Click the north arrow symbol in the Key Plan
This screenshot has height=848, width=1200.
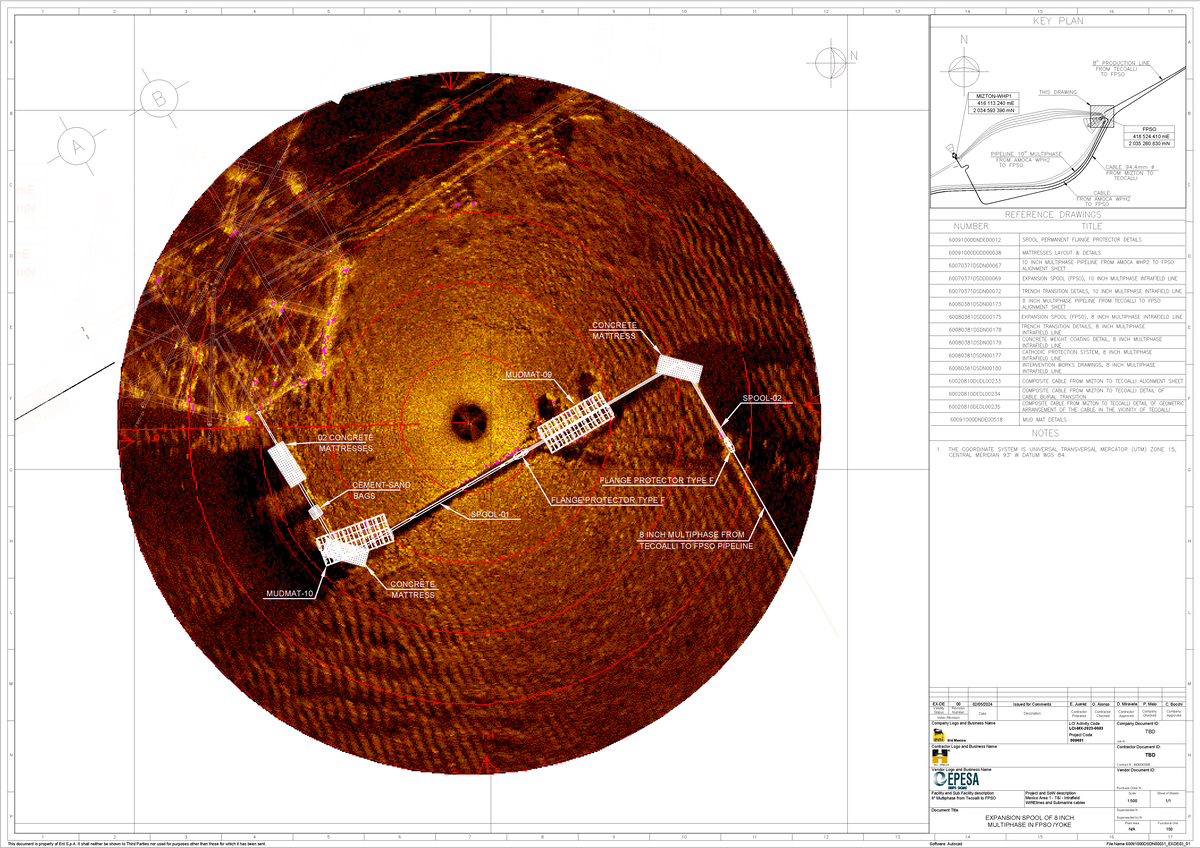tap(964, 71)
